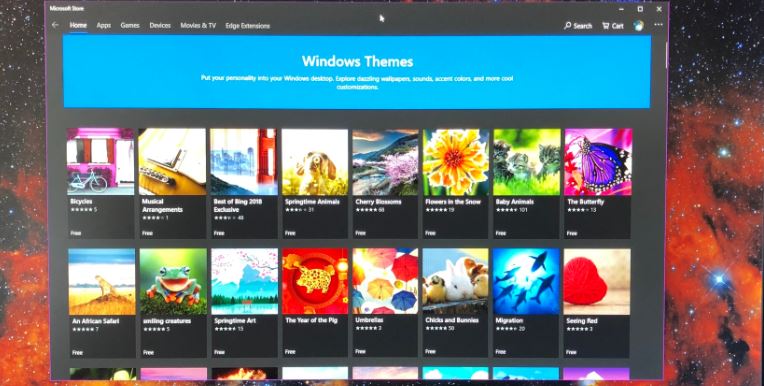Close the Microsoft Store window

click(x=659, y=9)
